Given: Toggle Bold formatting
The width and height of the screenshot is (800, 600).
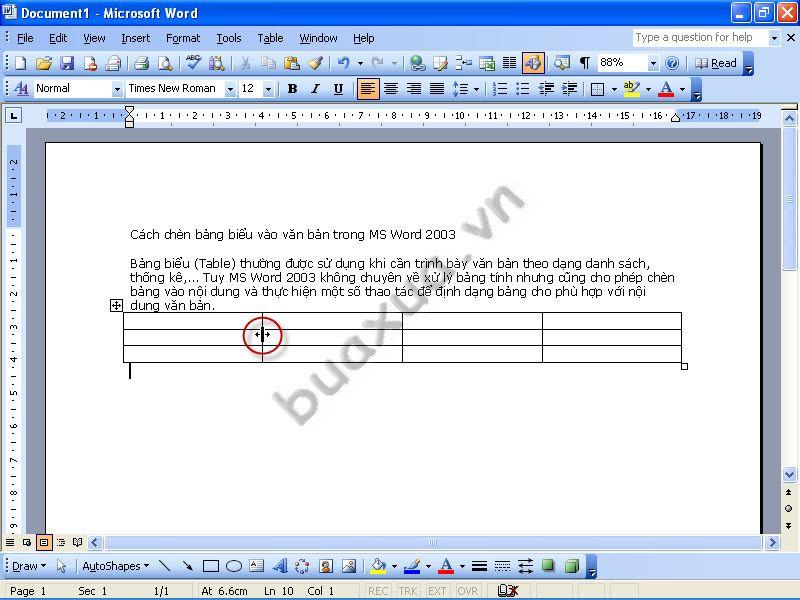Looking at the screenshot, I should coord(292,89).
